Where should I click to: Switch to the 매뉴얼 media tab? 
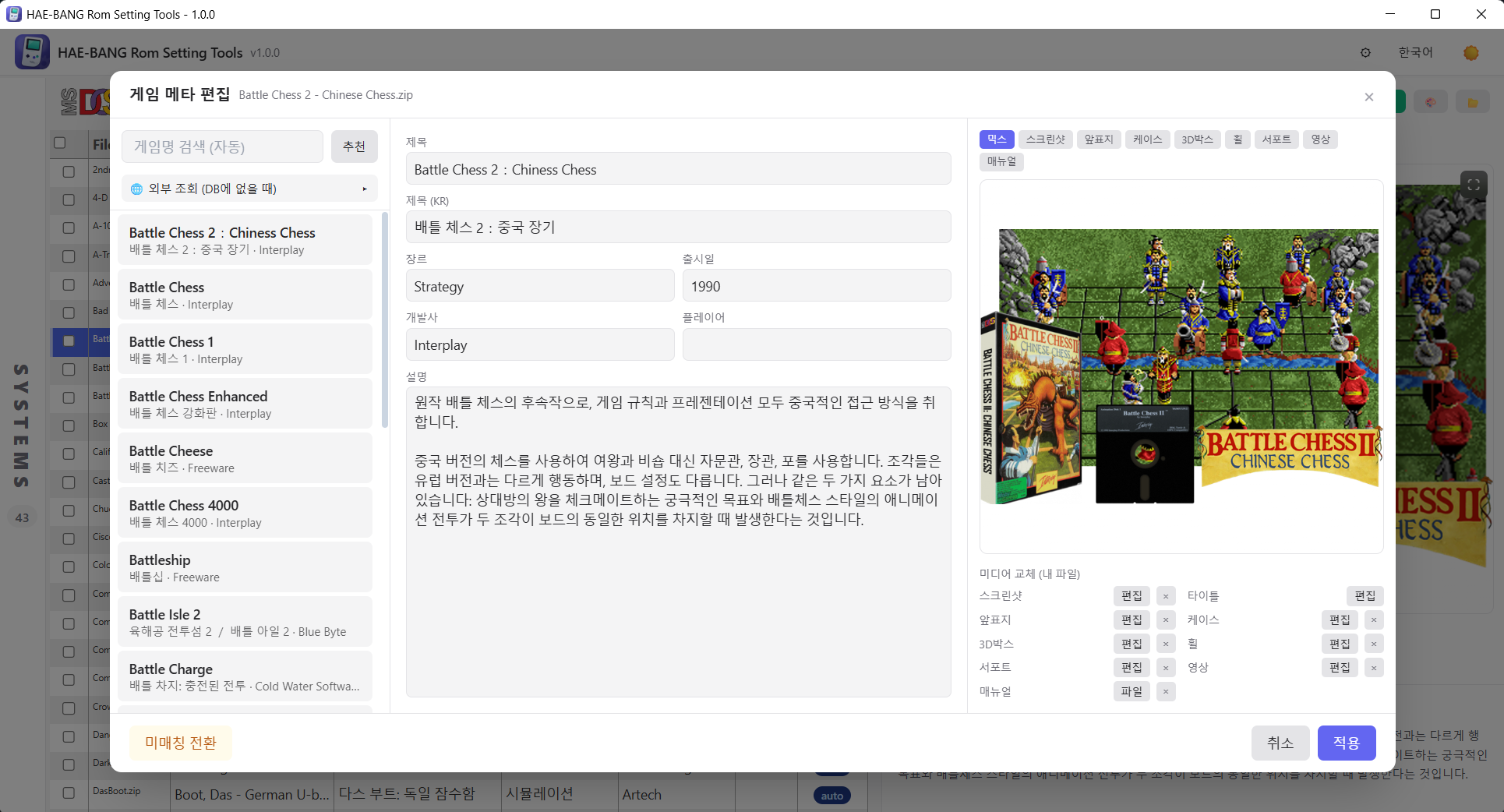1001,161
